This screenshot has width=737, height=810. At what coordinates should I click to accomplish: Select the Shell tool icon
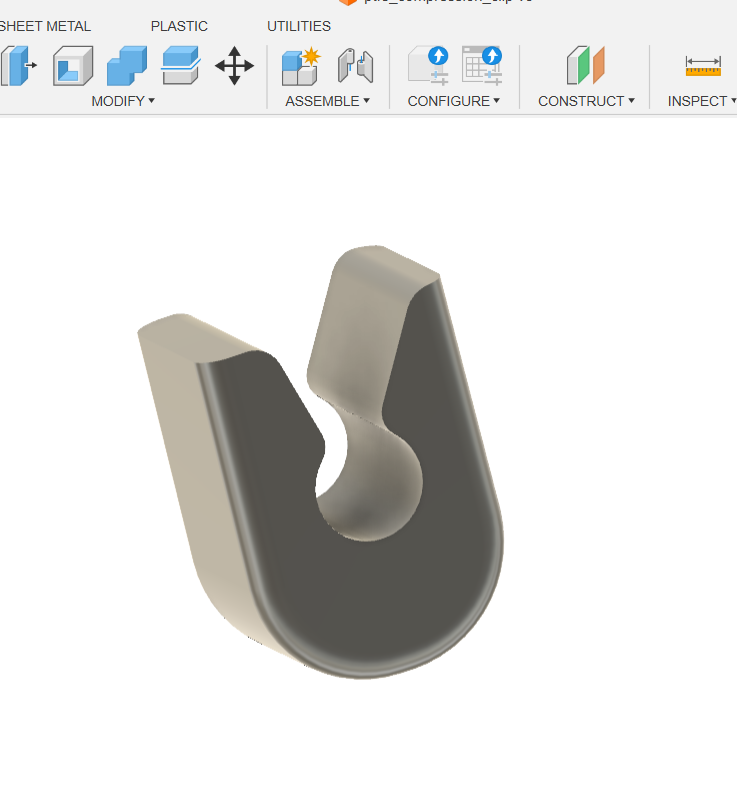coord(73,66)
